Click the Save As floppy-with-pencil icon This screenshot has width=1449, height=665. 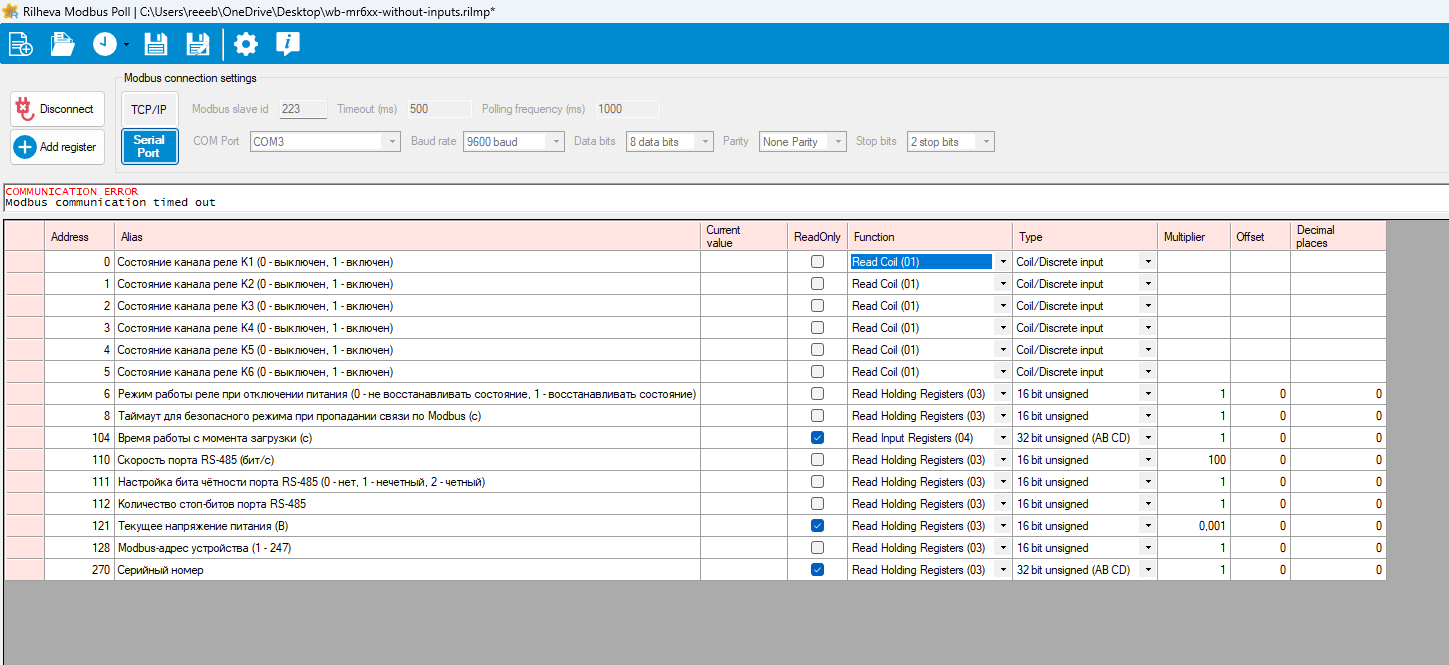click(198, 44)
